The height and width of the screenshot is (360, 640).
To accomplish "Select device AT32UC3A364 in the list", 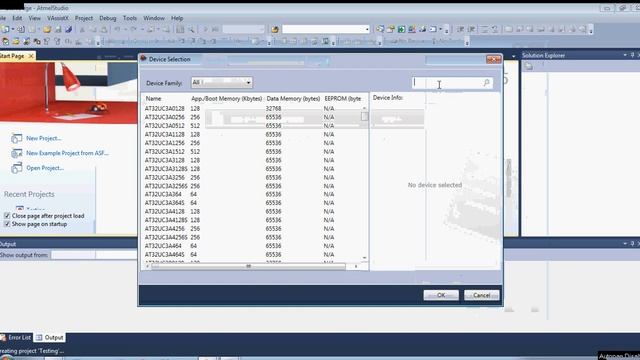I will [x=163, y=194].
